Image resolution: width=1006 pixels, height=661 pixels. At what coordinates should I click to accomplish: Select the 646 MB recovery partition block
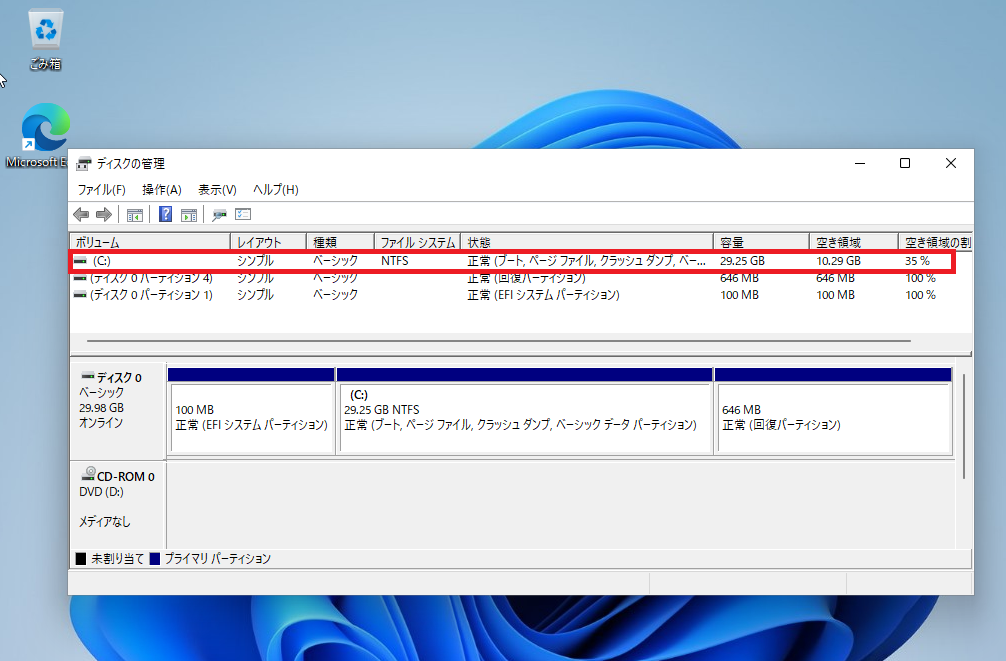pos(833,412)
